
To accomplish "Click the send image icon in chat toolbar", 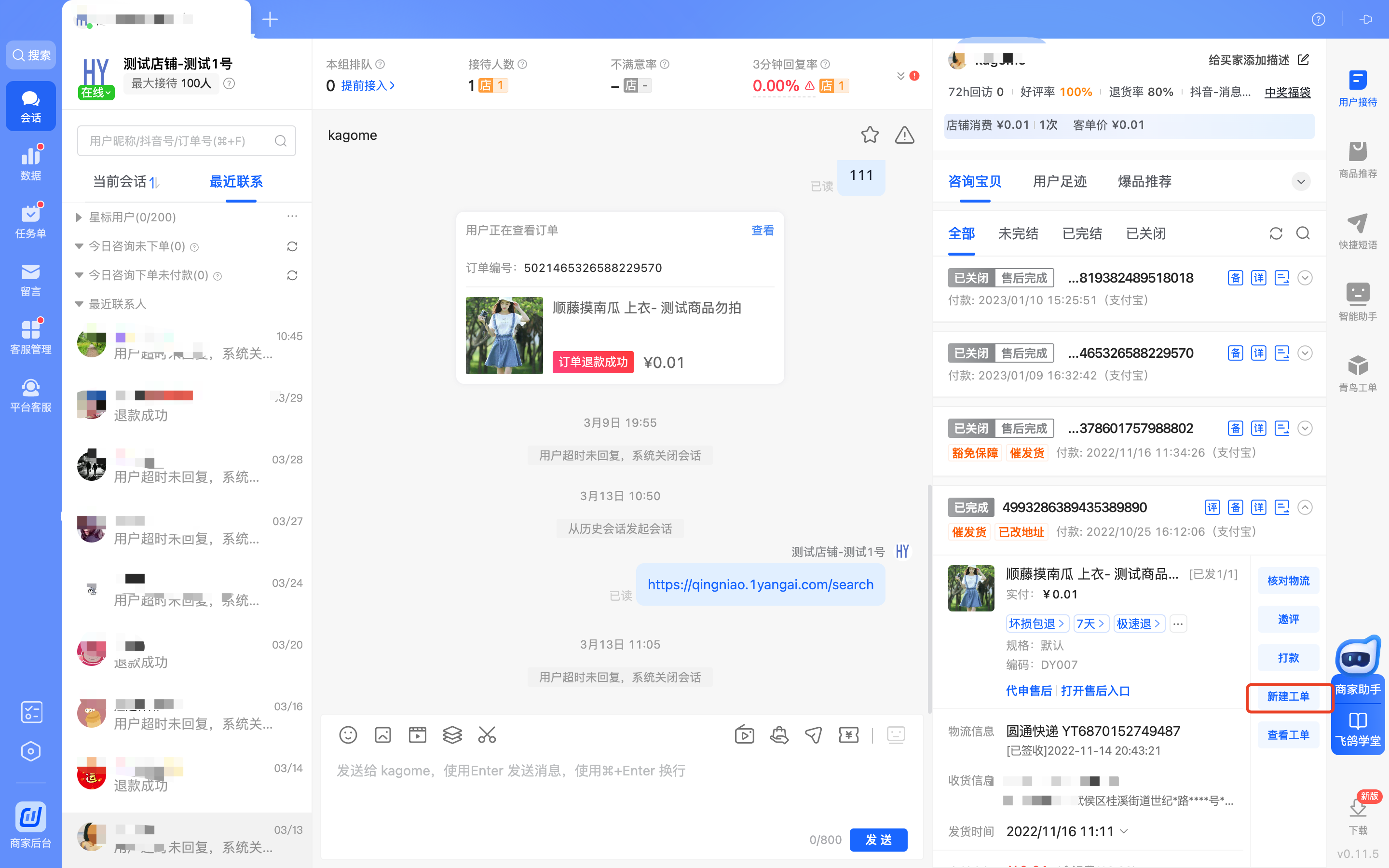I will pyautogui.click(x=383, y=735).
